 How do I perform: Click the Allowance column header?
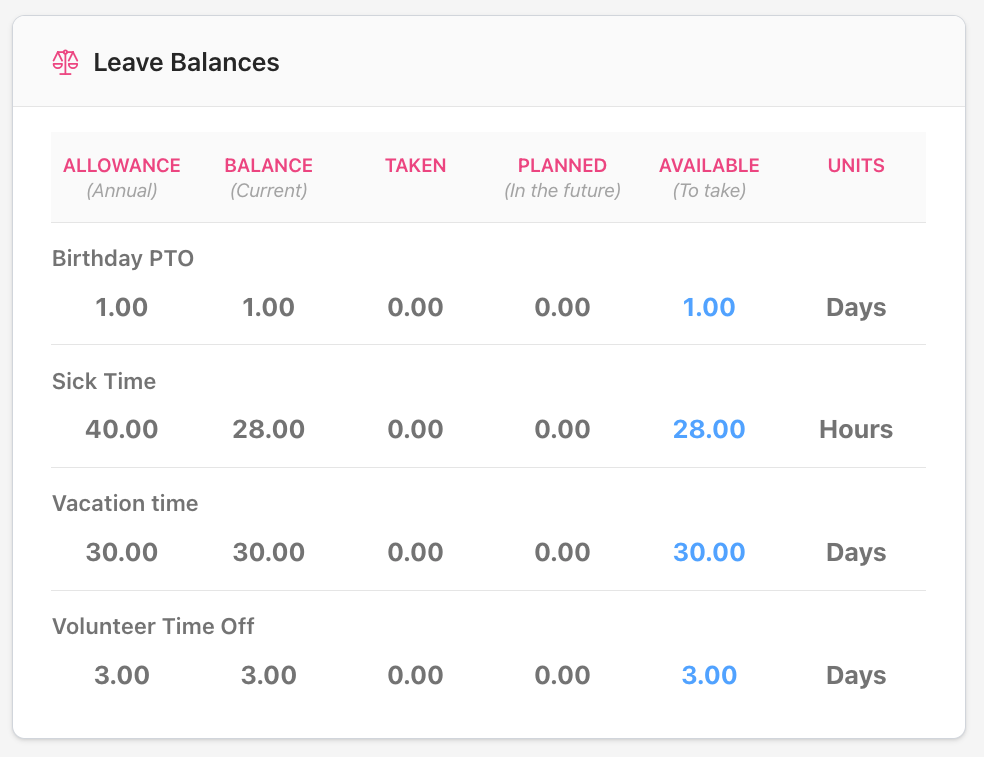click(122, 166)
